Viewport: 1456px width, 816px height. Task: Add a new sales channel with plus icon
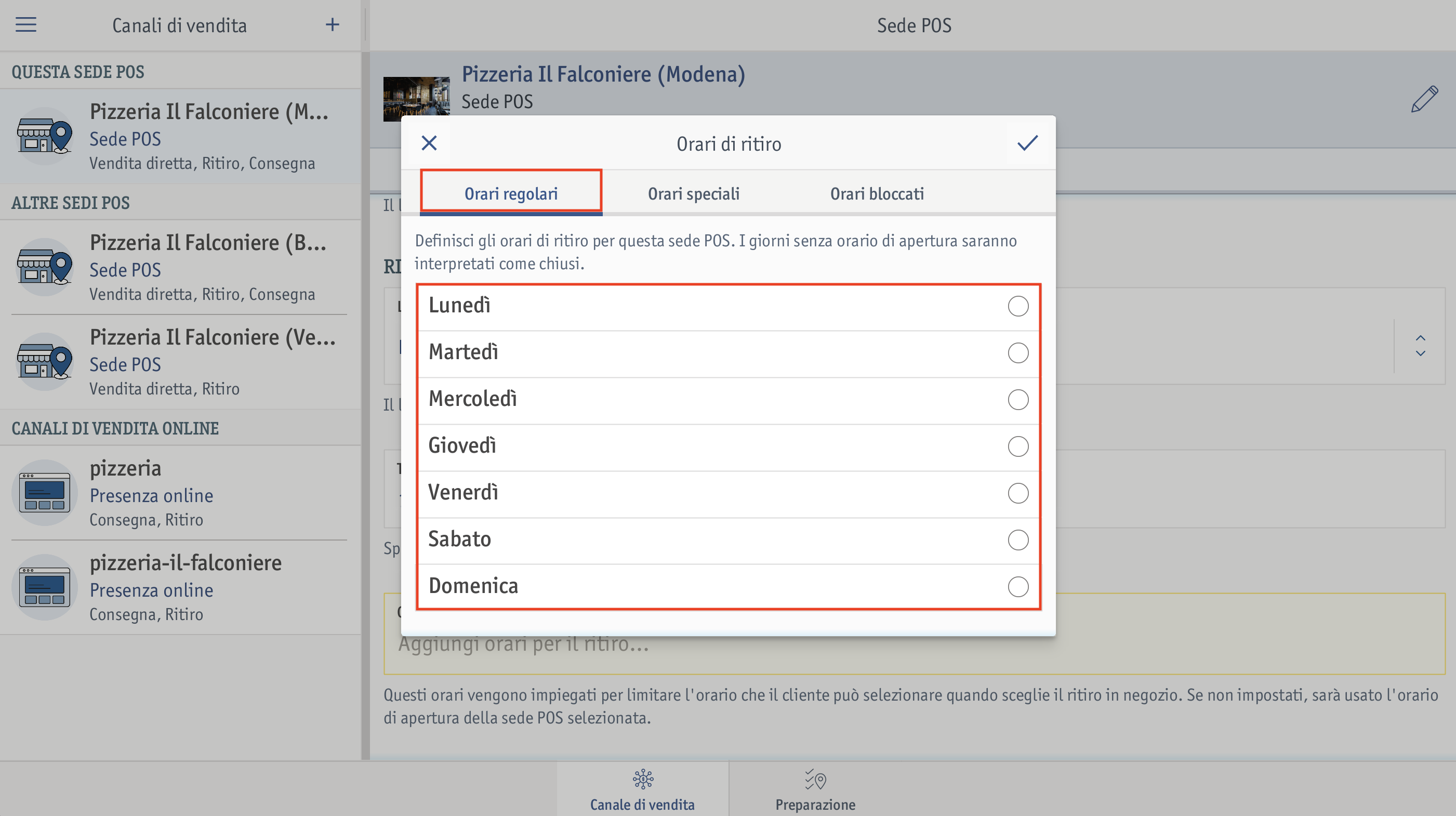(333, 24)
